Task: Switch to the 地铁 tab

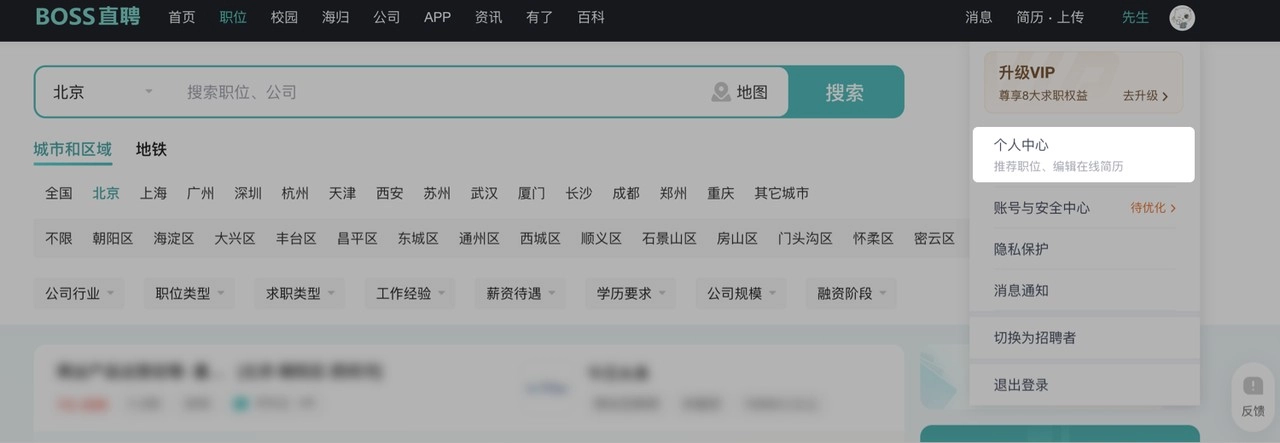Action: 151,149
